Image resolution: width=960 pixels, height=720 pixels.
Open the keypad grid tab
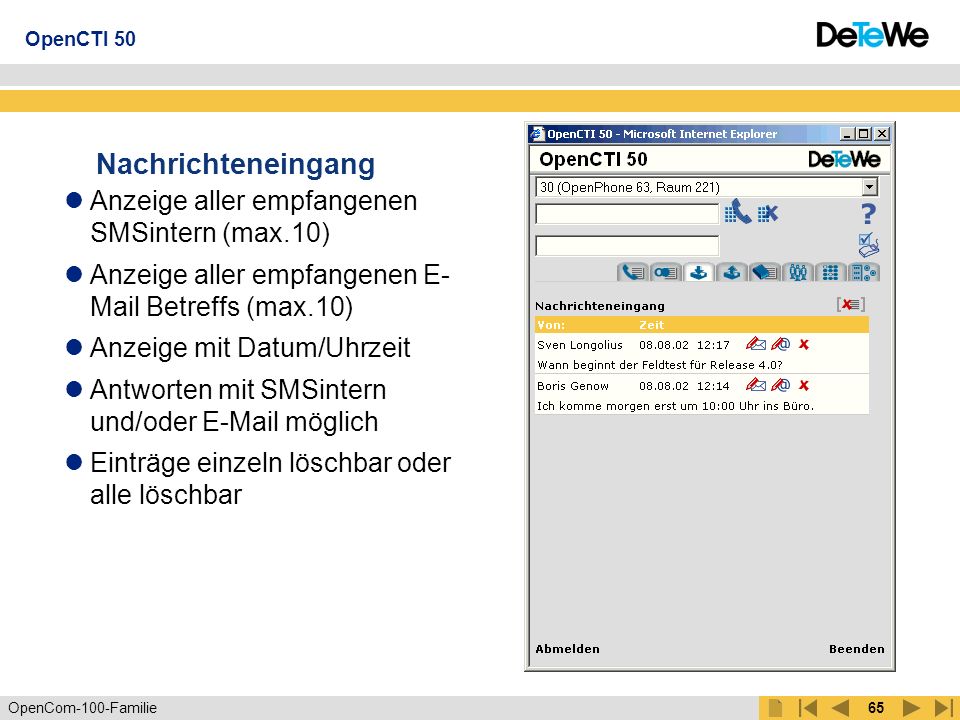click(x=831, y=272)
